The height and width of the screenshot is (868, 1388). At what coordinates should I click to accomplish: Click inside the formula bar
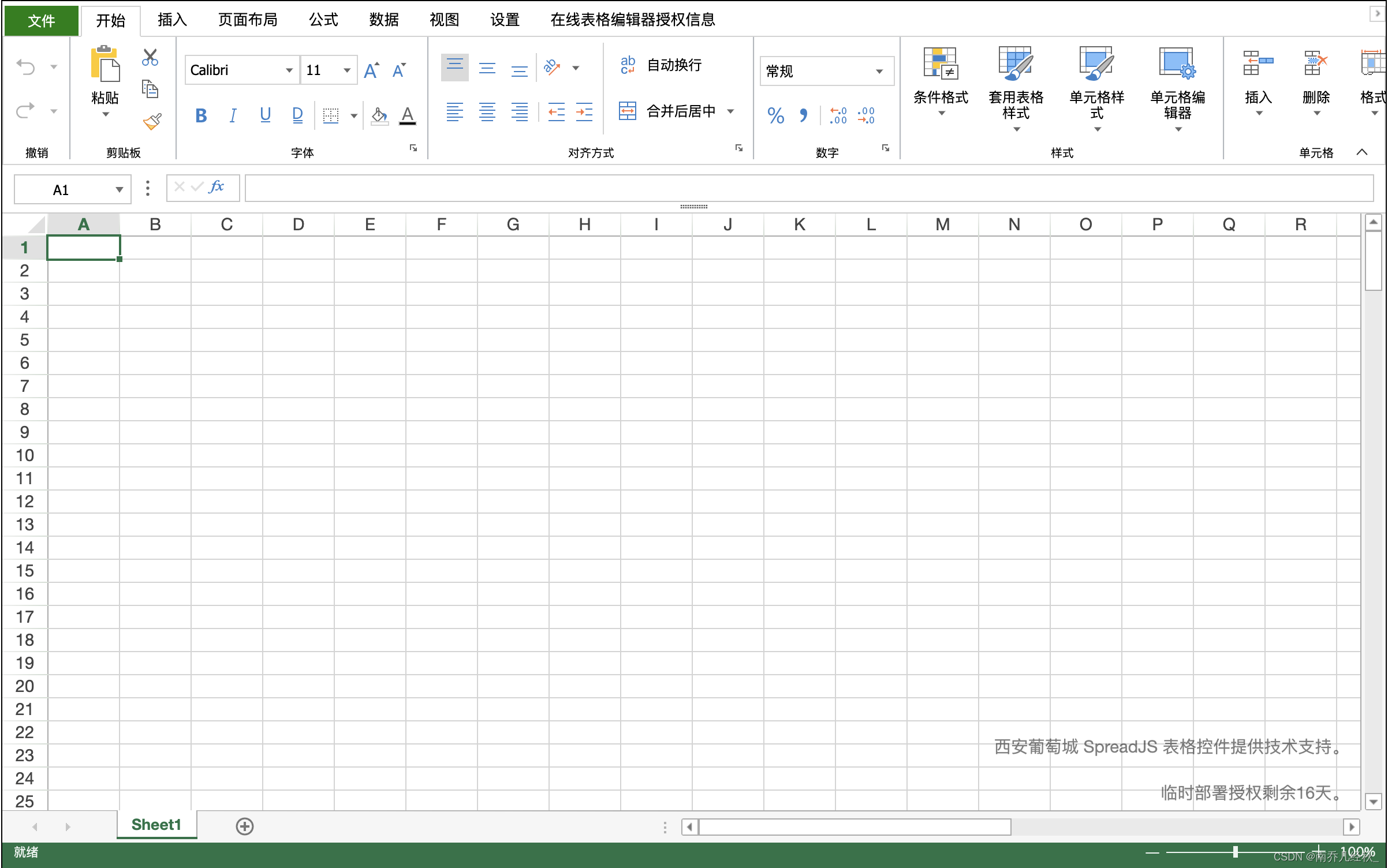pos(693,188)
